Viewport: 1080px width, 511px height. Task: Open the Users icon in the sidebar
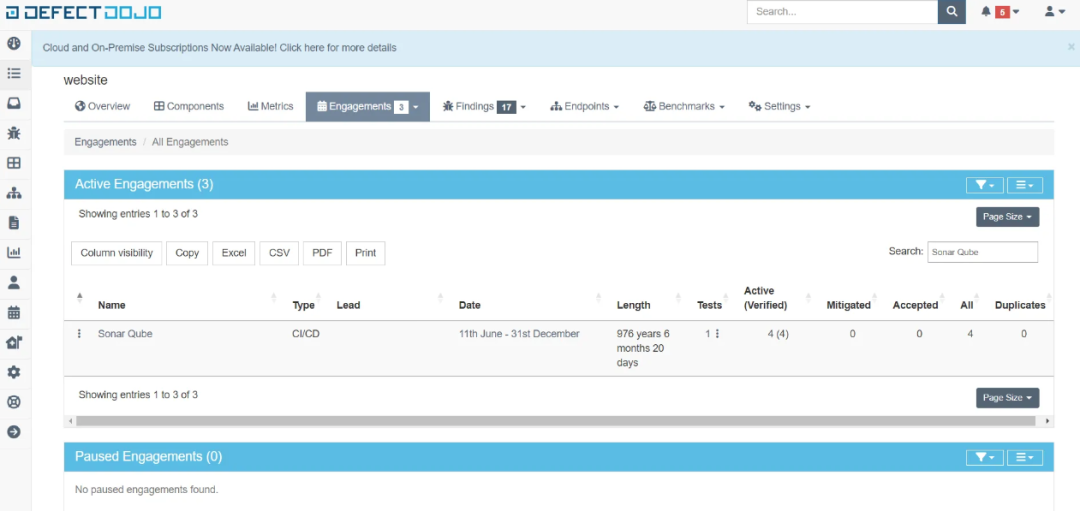pyautogui.click(x=14, y=282)
